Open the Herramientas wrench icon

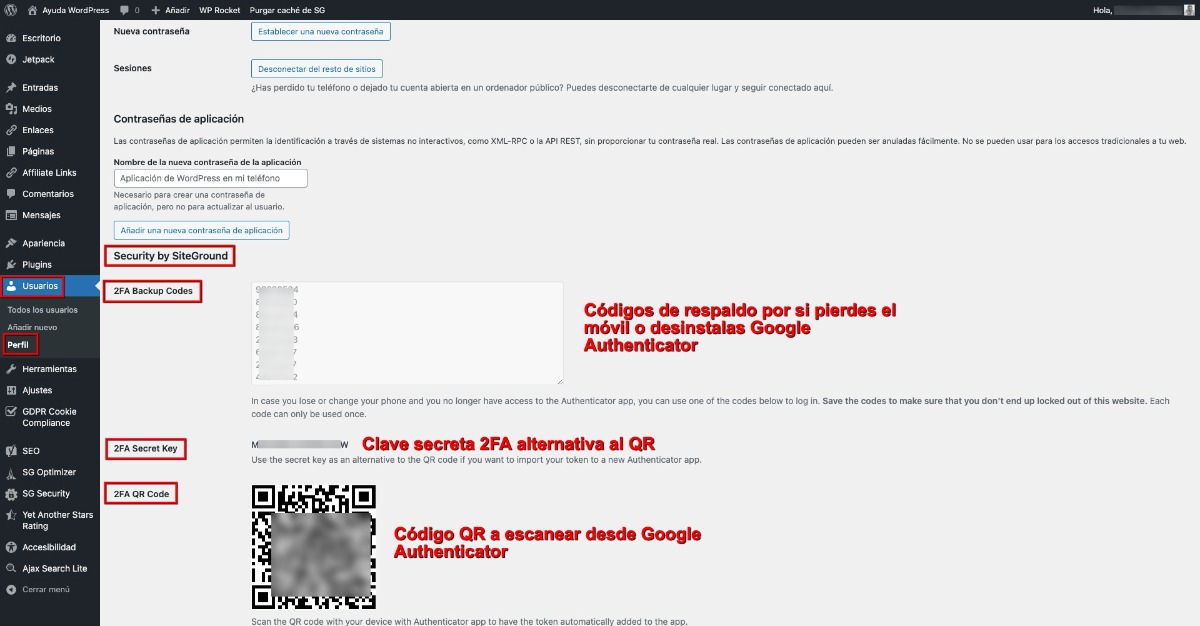pos(11,369)
